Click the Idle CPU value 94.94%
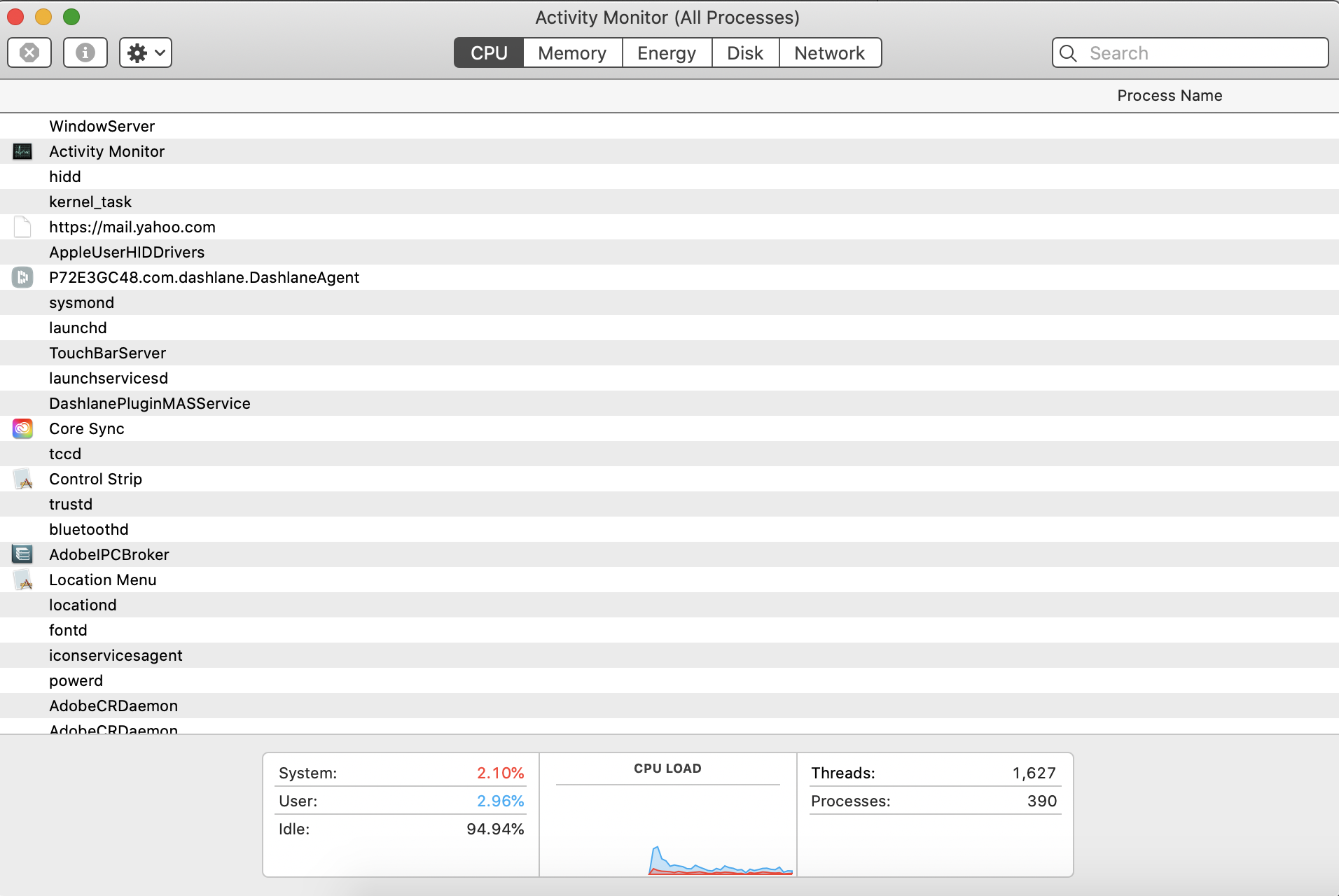Viewport: 1339px width, 896px height. 496,829
